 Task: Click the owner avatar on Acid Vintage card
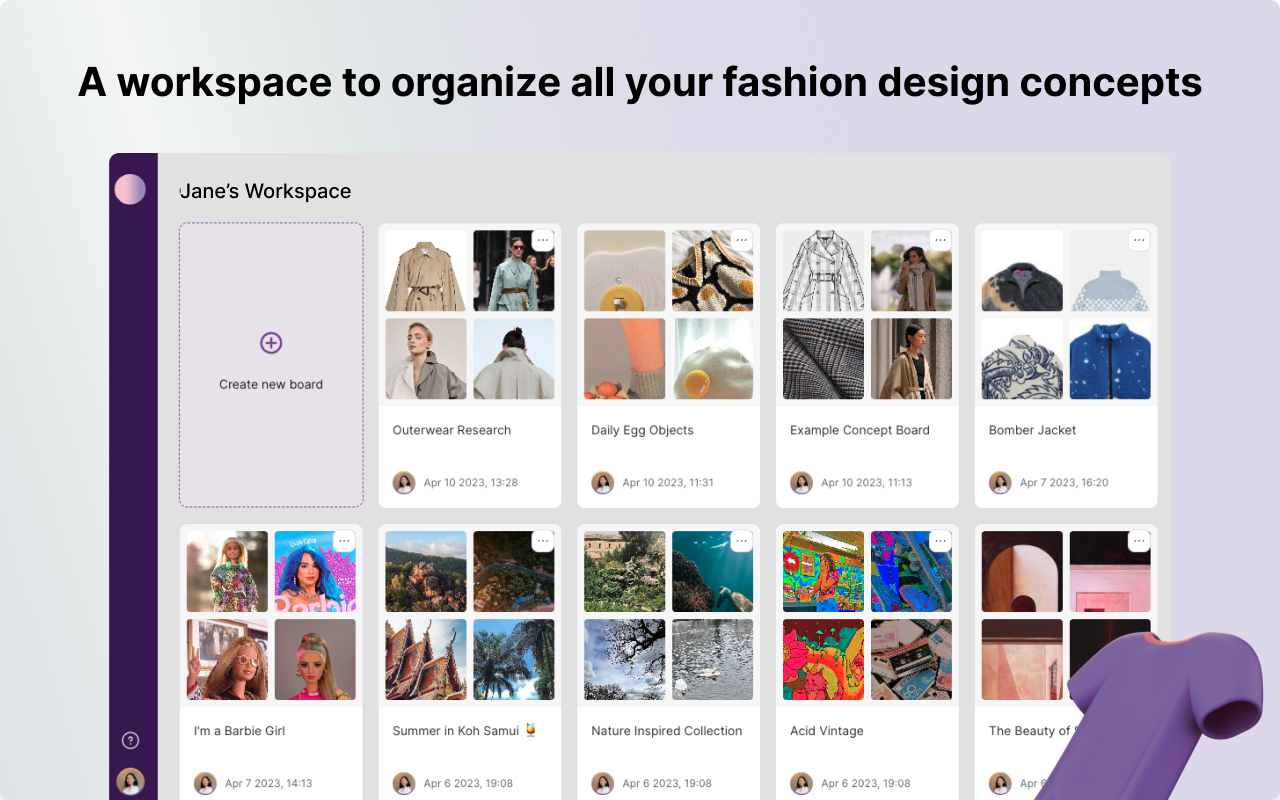[x=801, y=783]
